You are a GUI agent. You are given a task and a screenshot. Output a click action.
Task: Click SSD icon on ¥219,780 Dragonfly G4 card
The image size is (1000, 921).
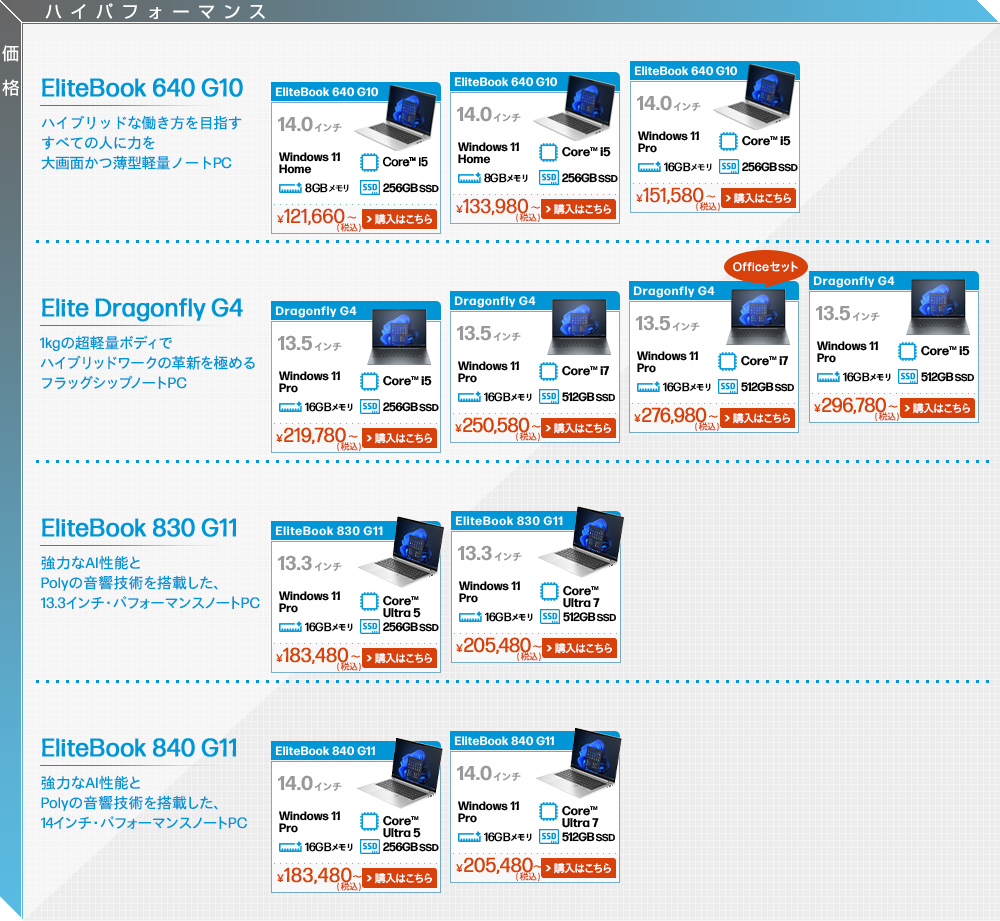pos(370,406)
